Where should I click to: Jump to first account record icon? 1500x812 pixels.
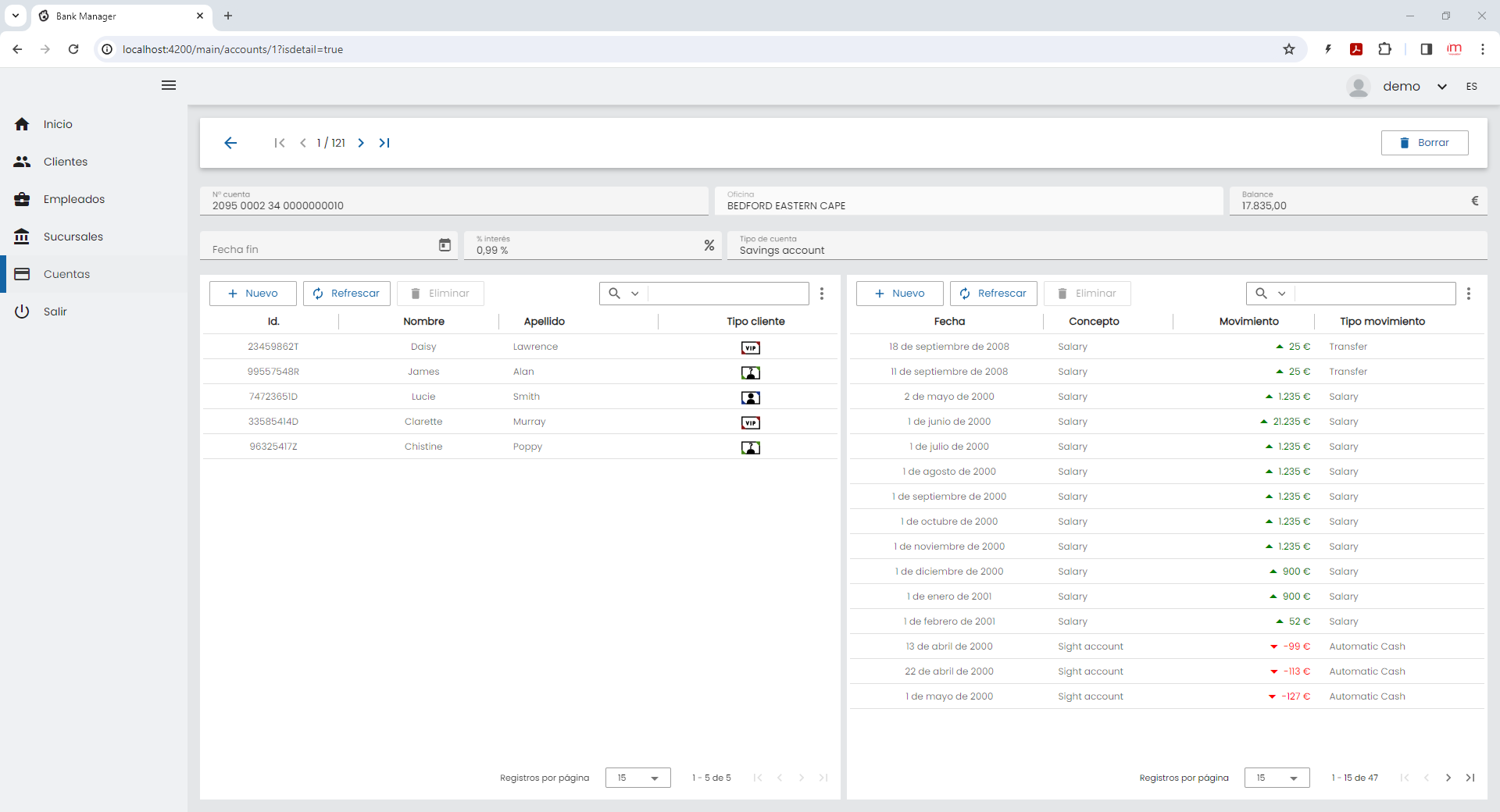click(x=280, y=143)
